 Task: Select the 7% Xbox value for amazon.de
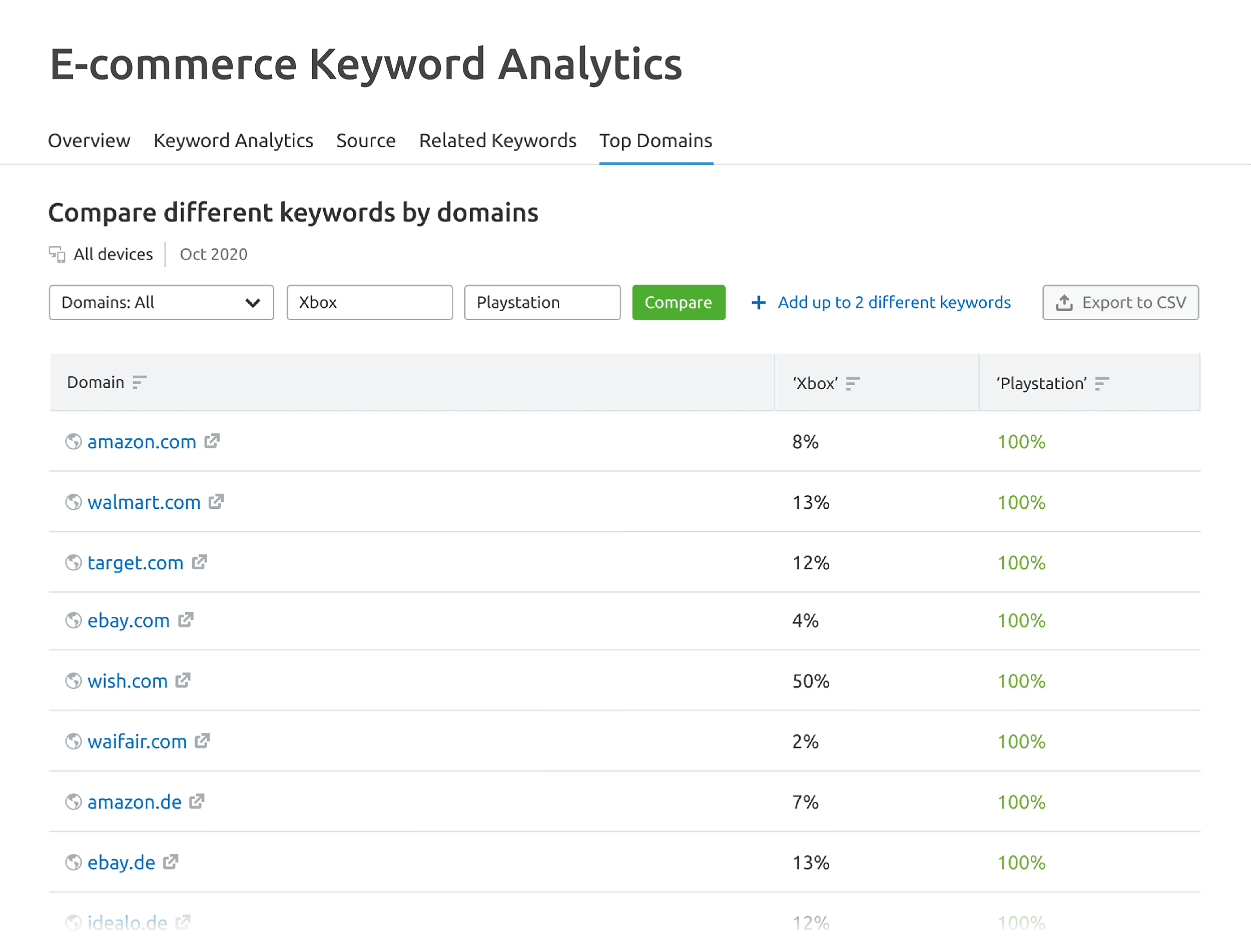pyautogui.click(x=806, y=802)
